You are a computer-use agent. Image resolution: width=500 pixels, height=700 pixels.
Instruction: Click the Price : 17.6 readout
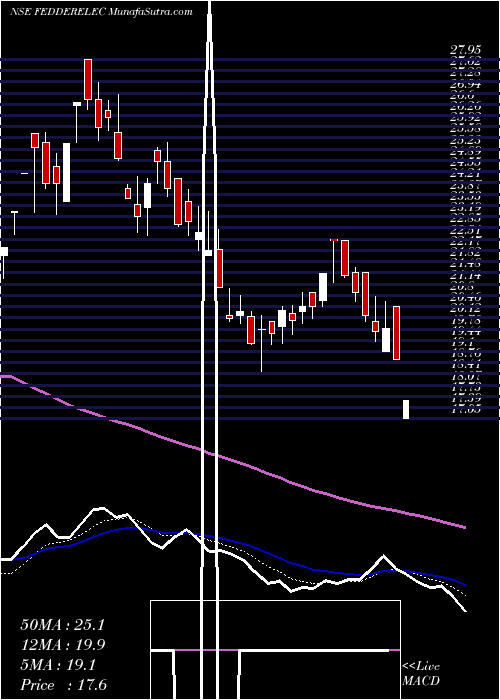coord(63,685)
